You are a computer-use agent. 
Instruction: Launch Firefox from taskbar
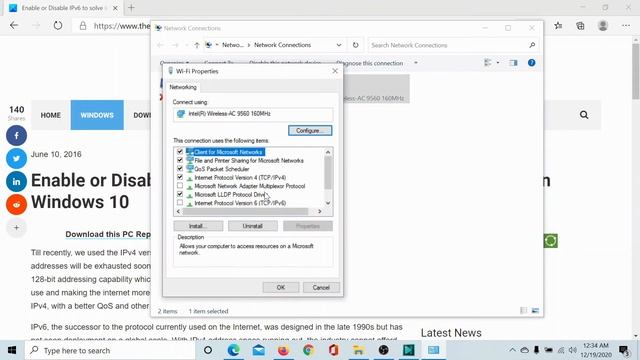coord(283,350)
